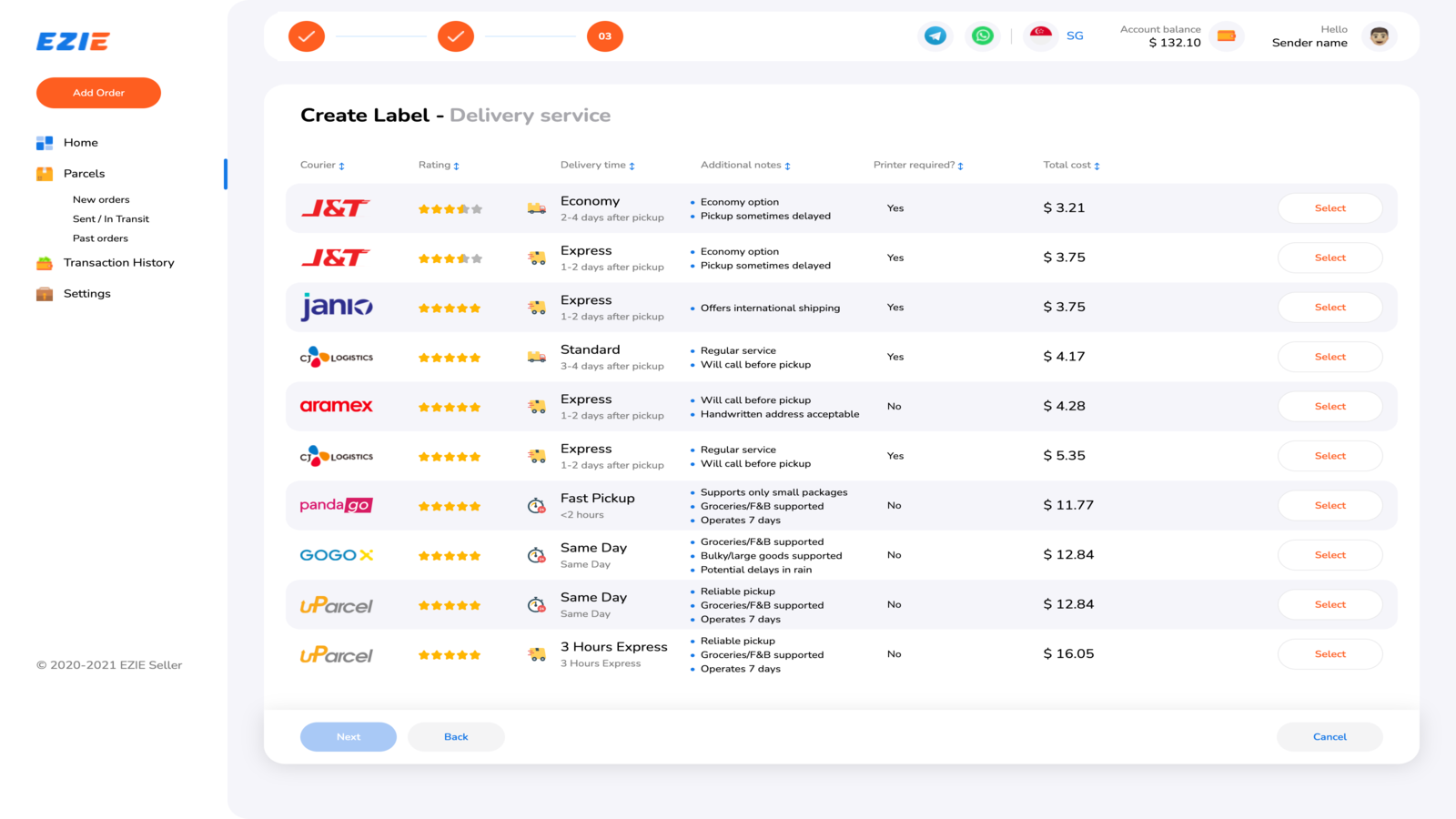This screenshot has width=1456, height=819.
Task: Click the completed first step checkmark
Action: pos(306,36)
